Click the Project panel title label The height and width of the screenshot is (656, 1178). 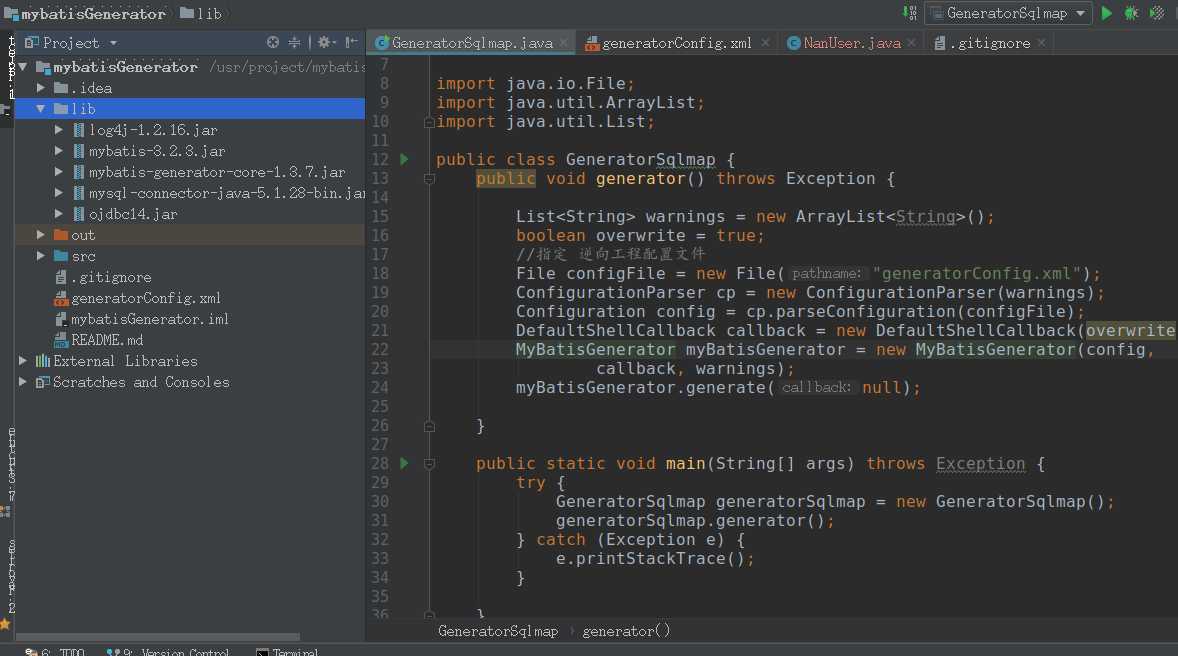tap(71, 43)
